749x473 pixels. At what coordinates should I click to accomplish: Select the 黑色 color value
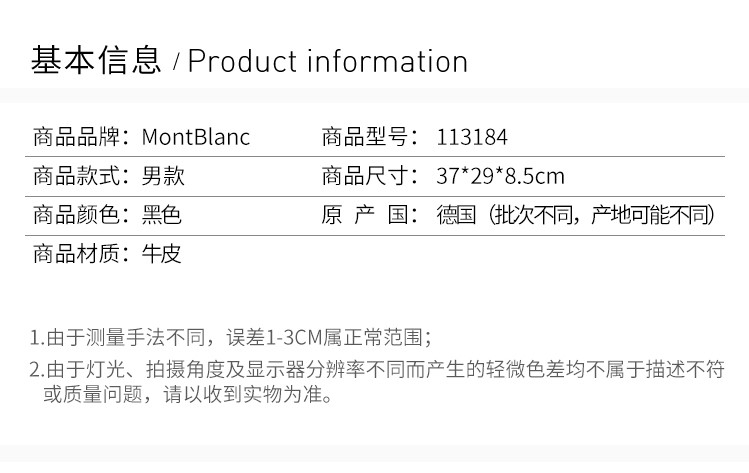coord(163,215)
